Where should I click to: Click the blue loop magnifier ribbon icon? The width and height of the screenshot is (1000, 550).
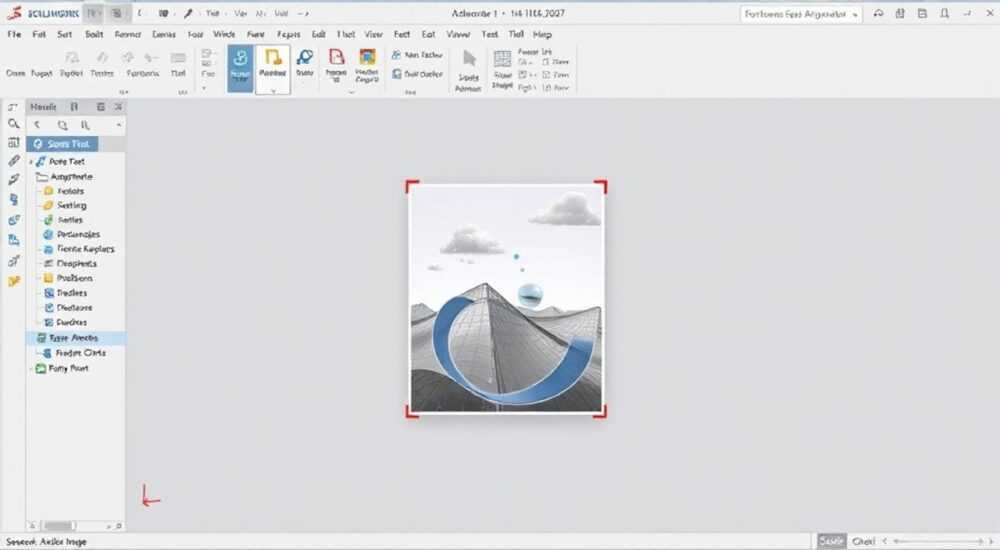[305, 63]
